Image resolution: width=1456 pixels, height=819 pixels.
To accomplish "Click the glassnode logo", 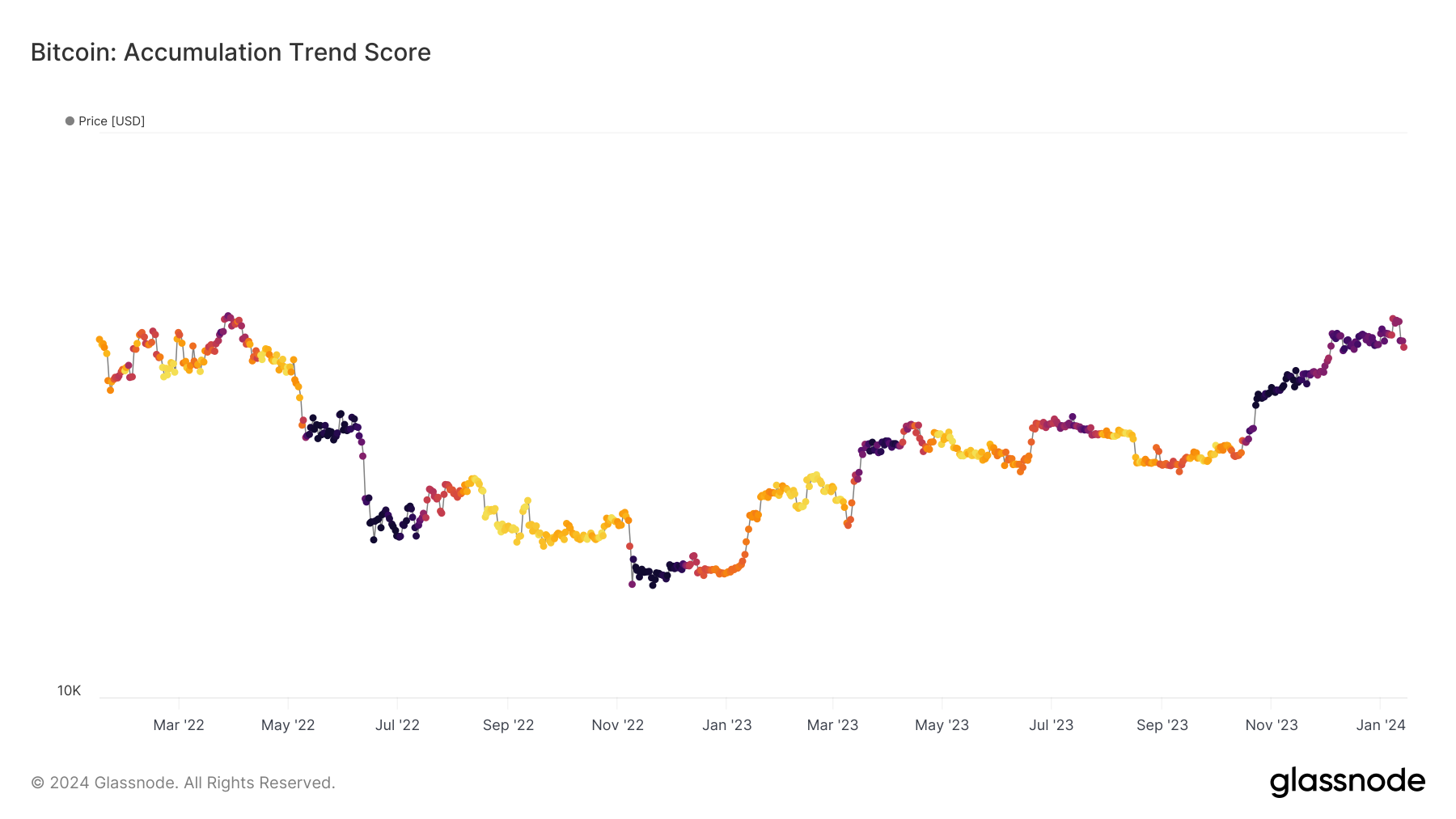I will pos(1347,782).
